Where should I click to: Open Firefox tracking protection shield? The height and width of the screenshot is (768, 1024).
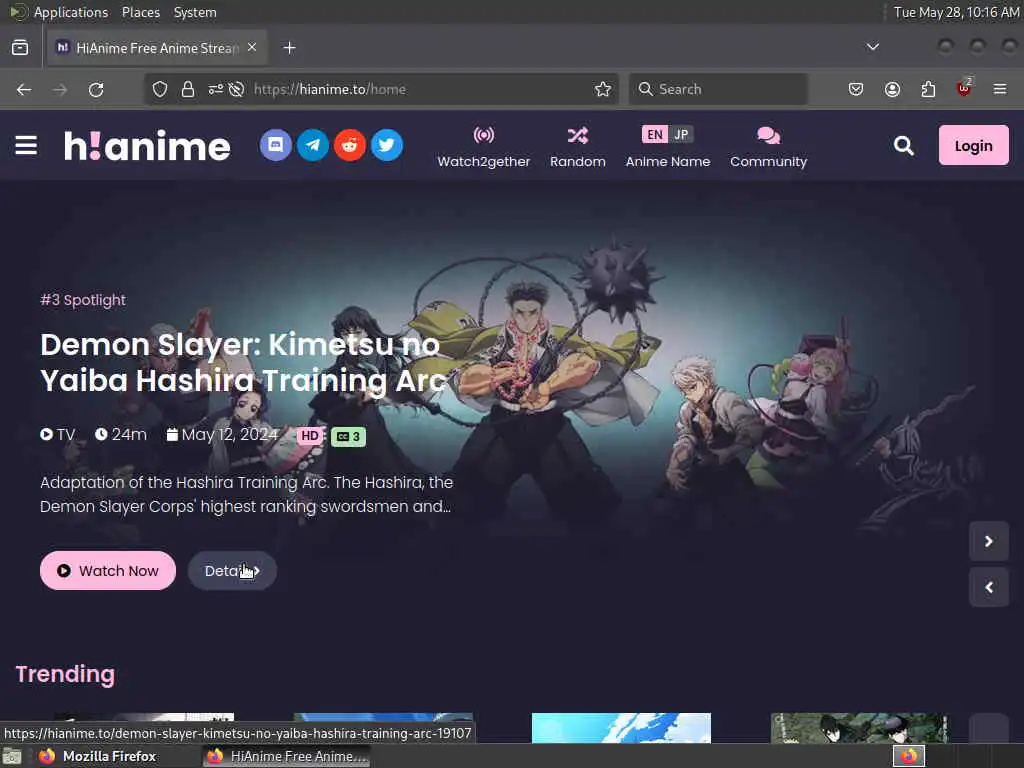(x=160, y=89)
